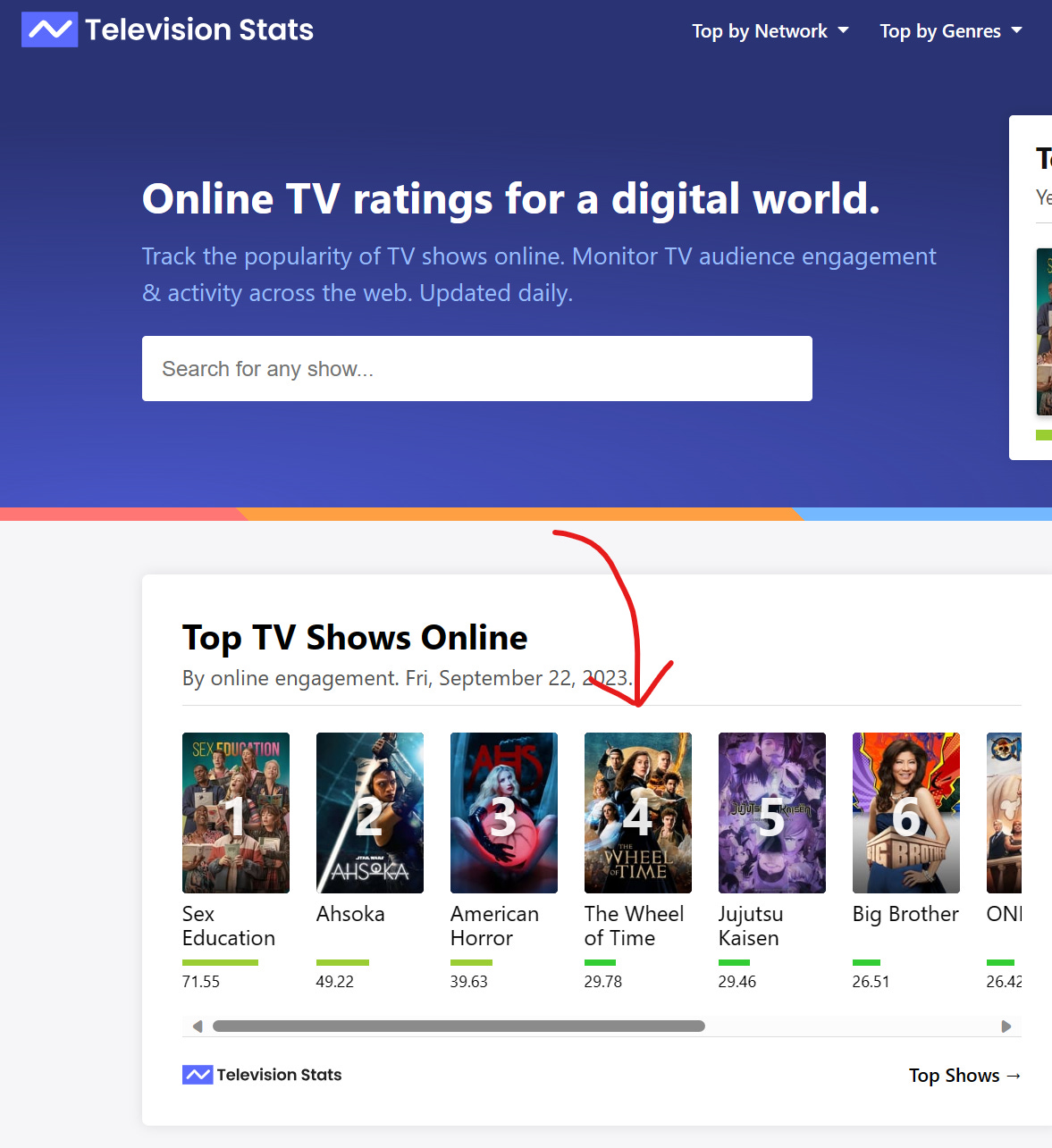Click the Television Stats logo icon in header

(49, 29)
